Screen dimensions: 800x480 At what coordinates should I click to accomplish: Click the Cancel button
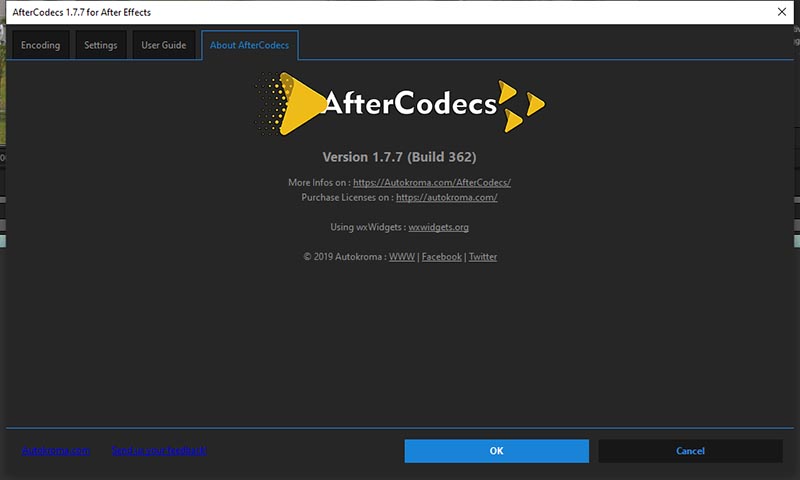click(x=690, y=451)
